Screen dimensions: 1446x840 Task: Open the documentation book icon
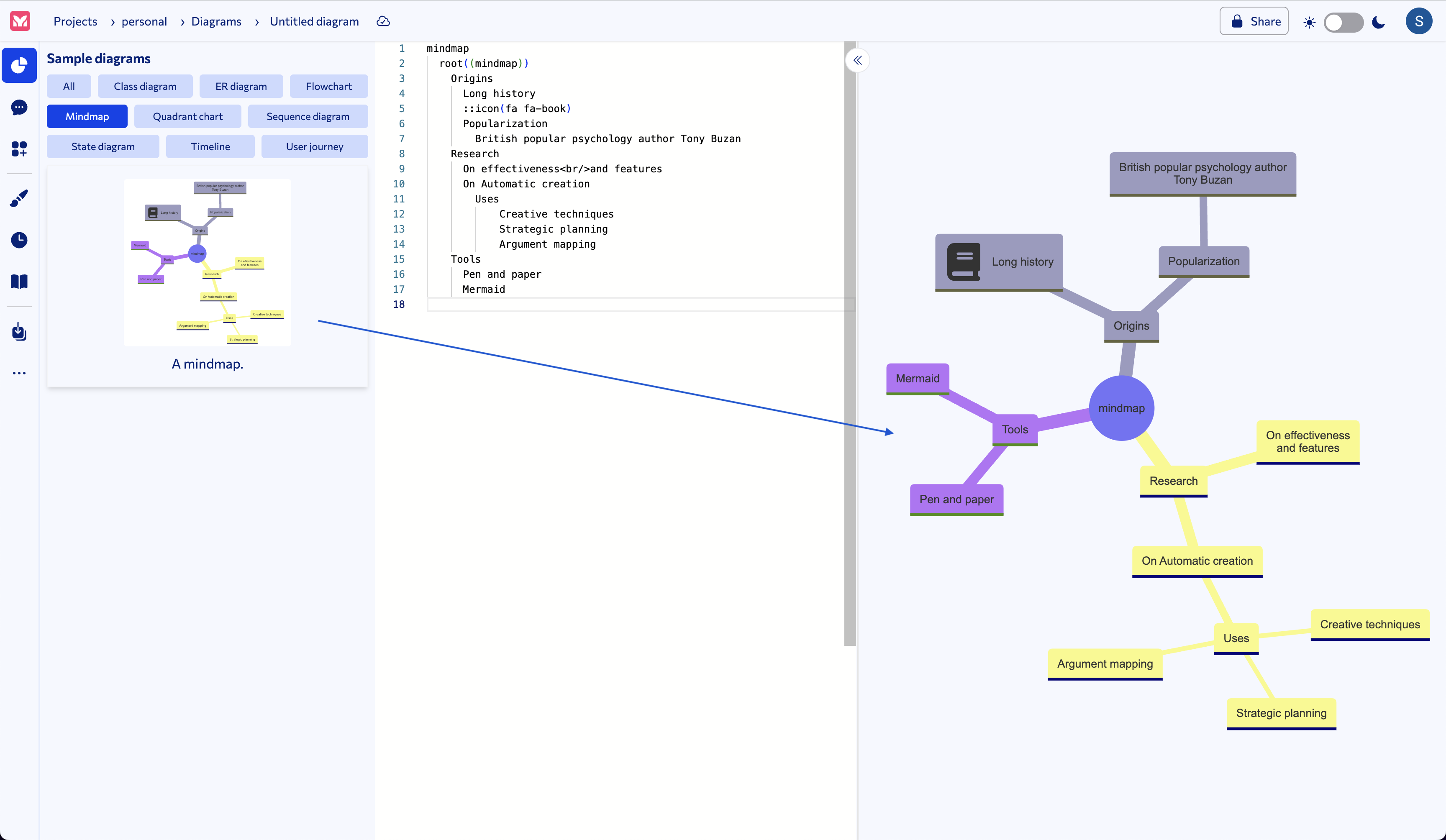point(19,281)
